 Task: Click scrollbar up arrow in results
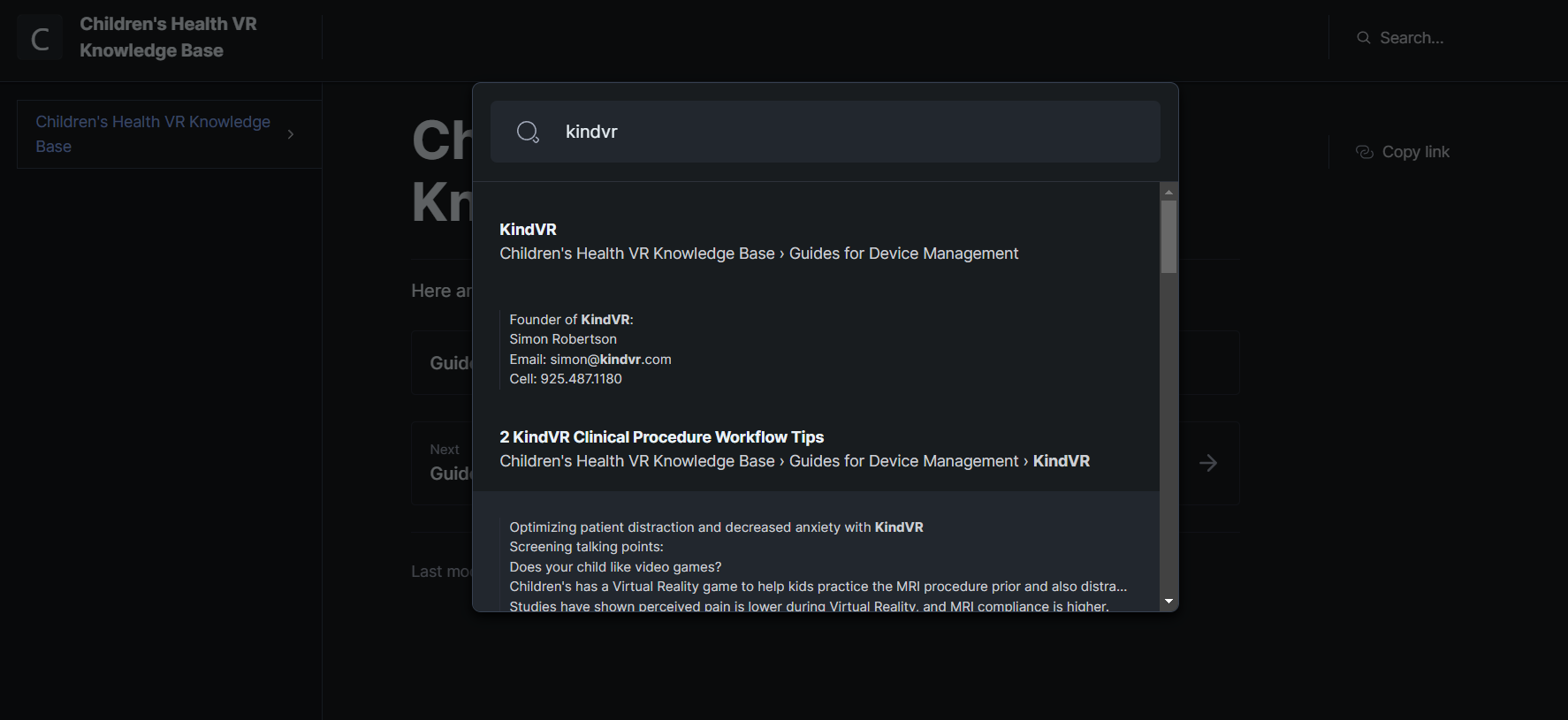pos(1168,192)
